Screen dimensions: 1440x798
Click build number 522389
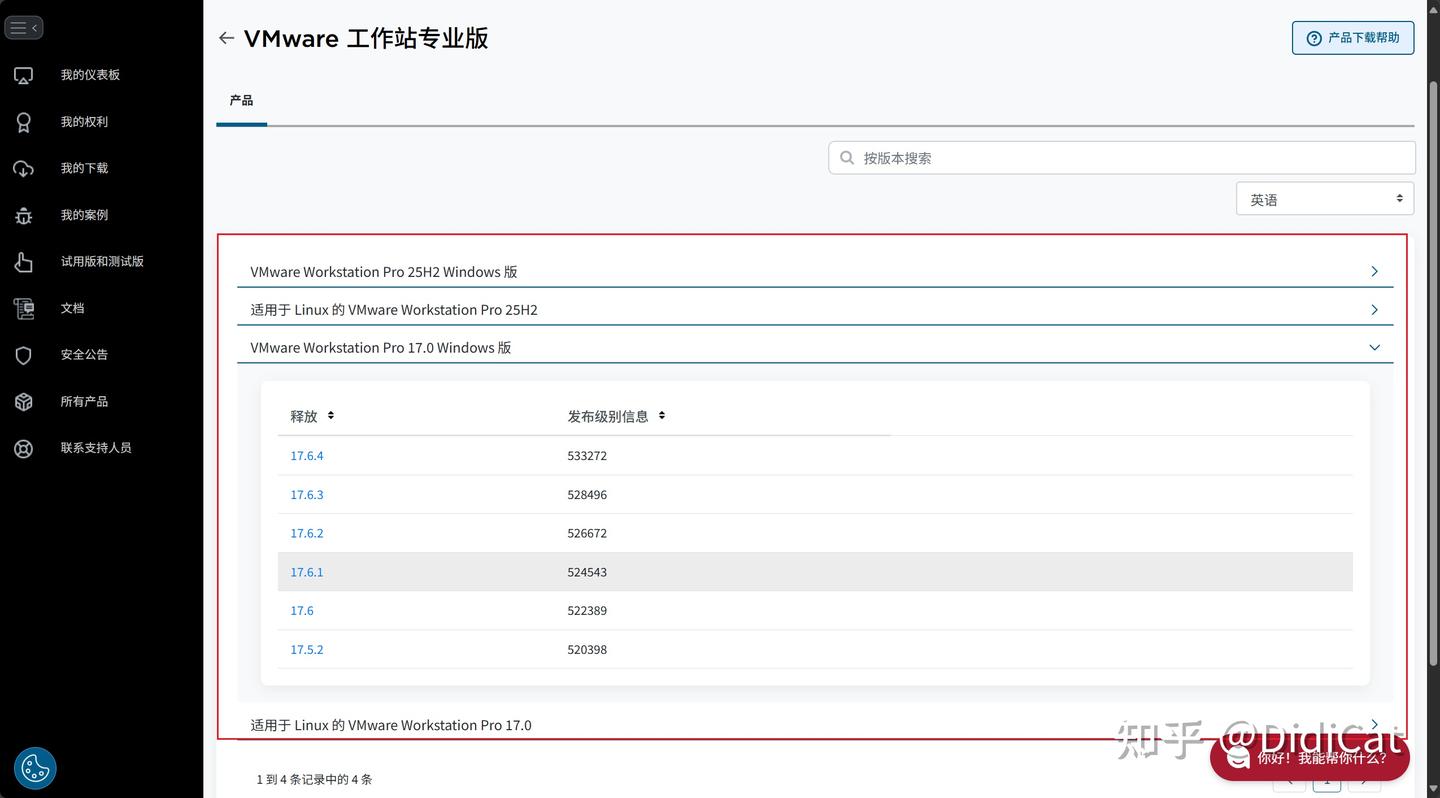pyautogui.click(x=587, y=610)
